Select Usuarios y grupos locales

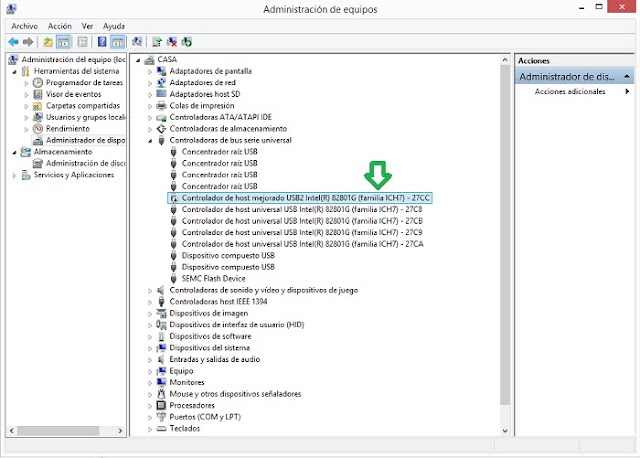86,117
